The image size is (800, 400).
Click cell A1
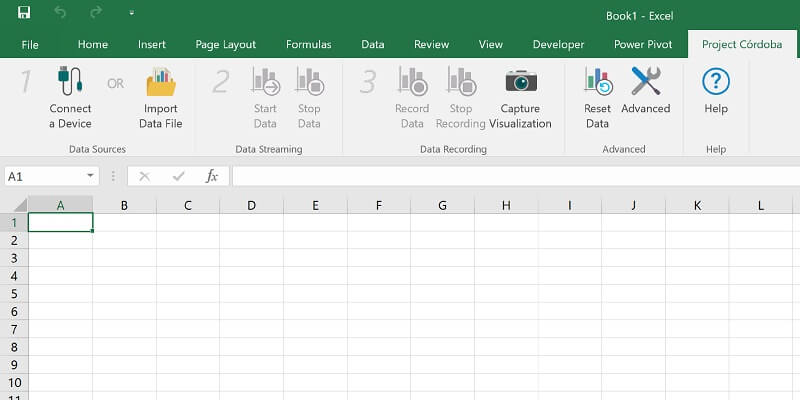point(60,223)
